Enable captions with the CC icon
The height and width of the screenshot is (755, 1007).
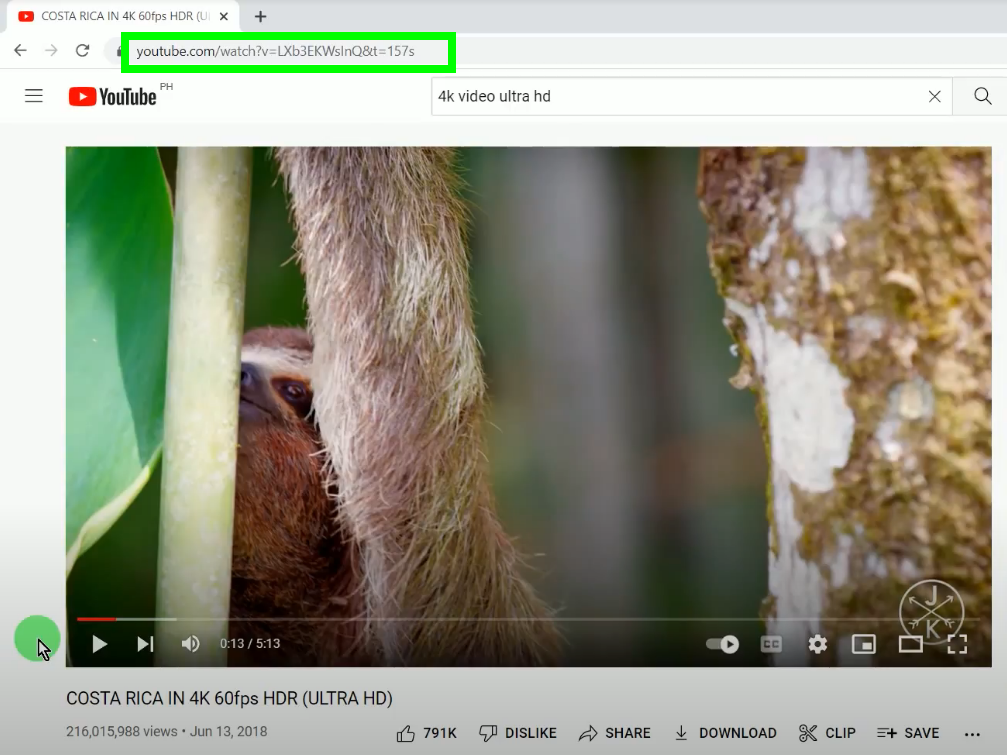pyautogui.click(x=771, y=644)
